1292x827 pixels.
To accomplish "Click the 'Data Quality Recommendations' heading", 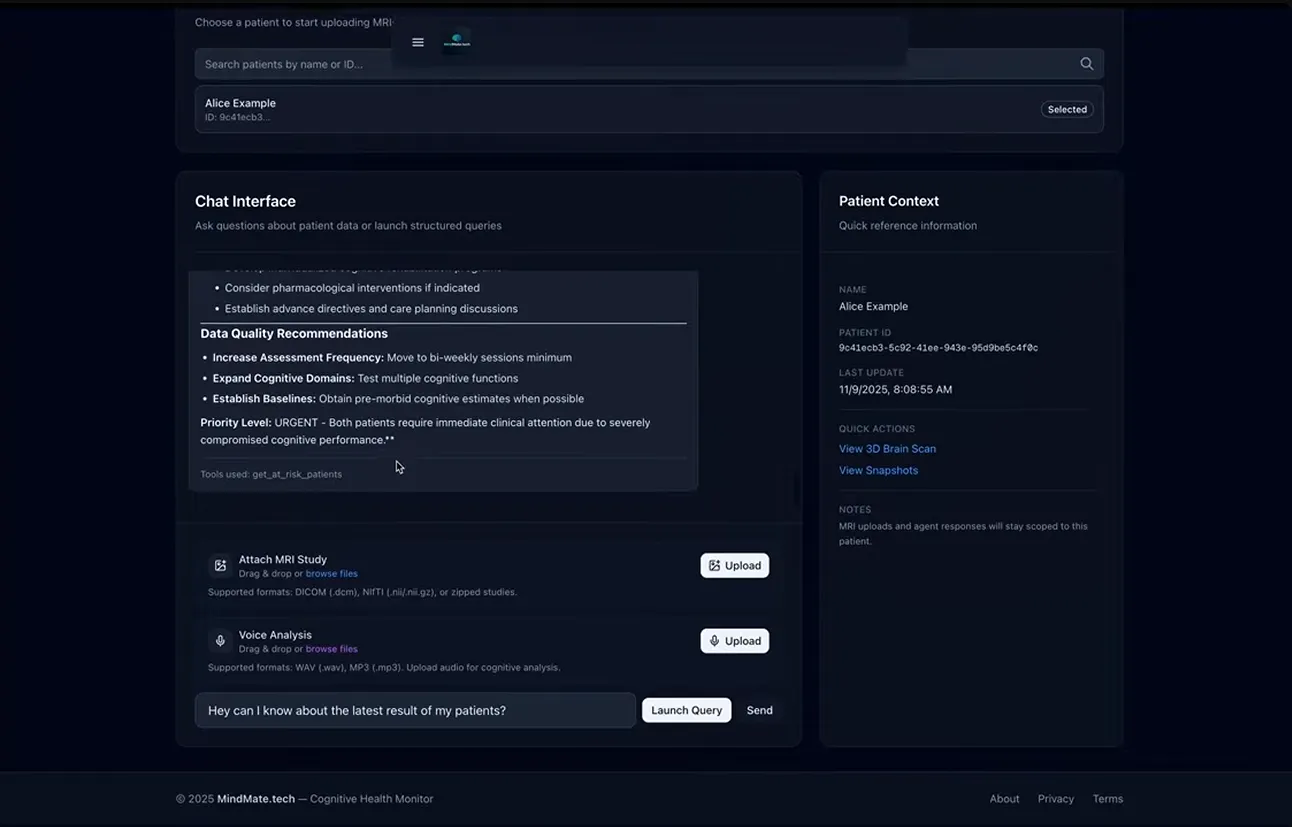I will pyautogui.click(x=294, y=334).
